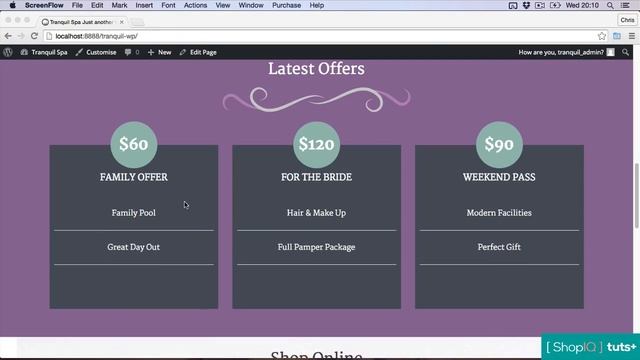This screenshot has height=360, width=640.
Task: Open the Purchase menu
Action: [x=286, y=5]
